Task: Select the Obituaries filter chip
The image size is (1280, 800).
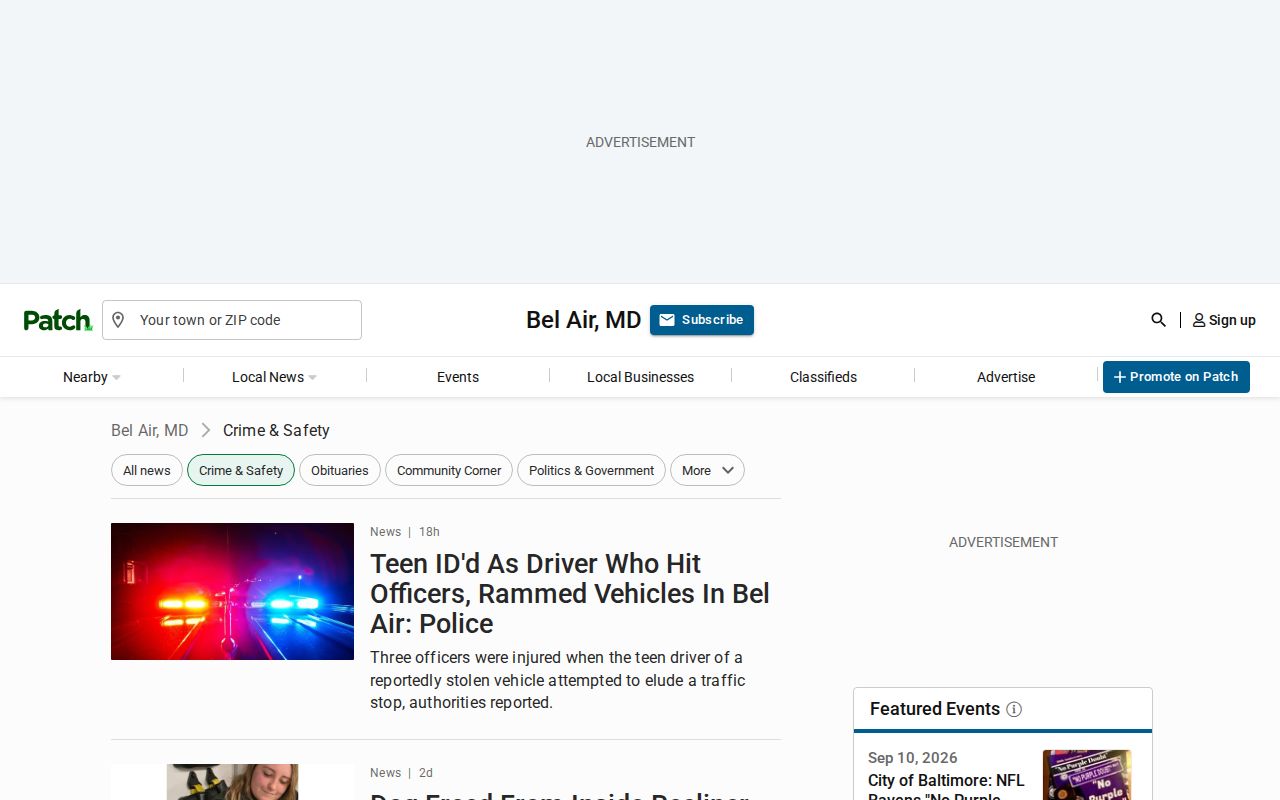Action: point(340,470)
